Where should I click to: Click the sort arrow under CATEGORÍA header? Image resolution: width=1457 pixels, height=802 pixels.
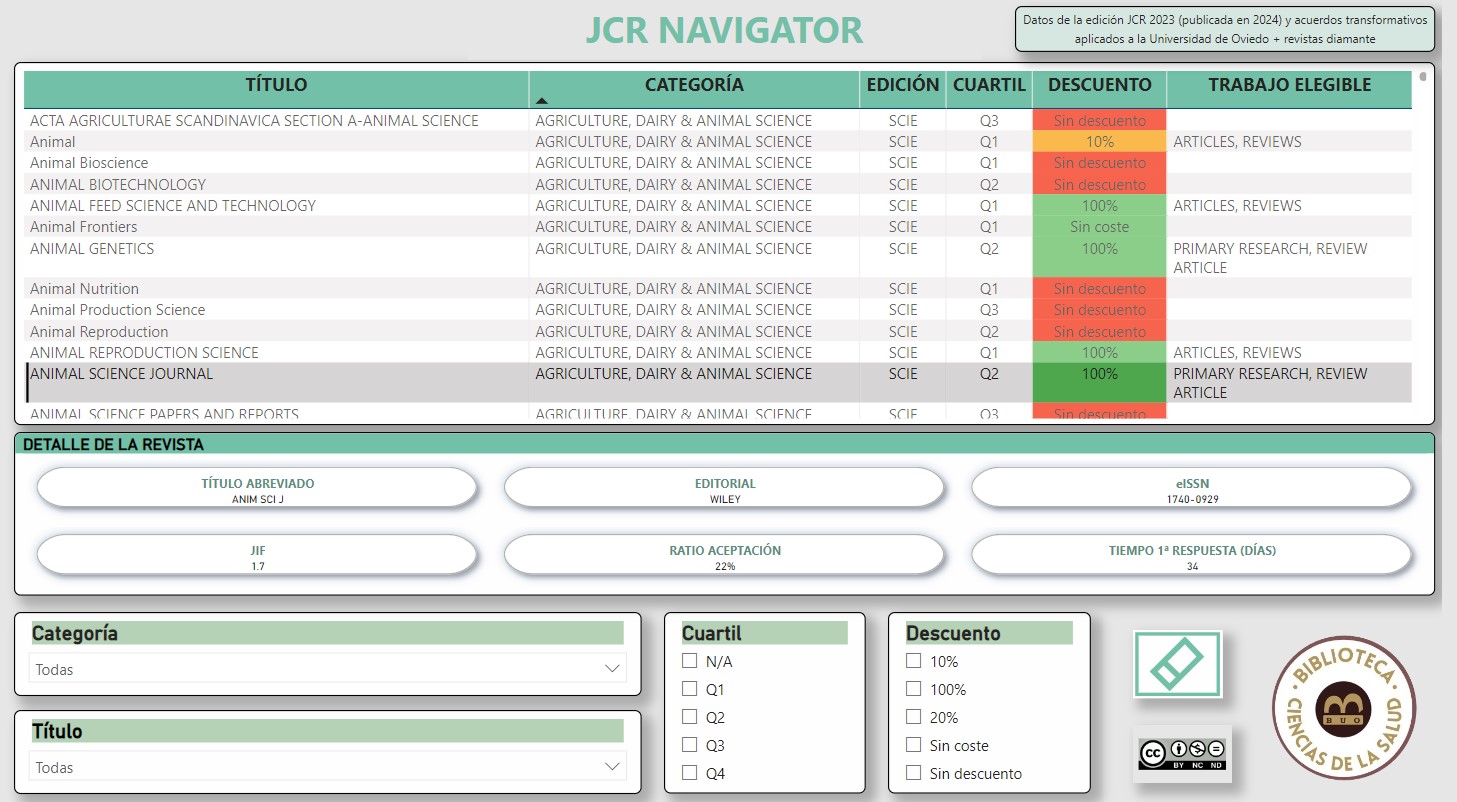542,100
